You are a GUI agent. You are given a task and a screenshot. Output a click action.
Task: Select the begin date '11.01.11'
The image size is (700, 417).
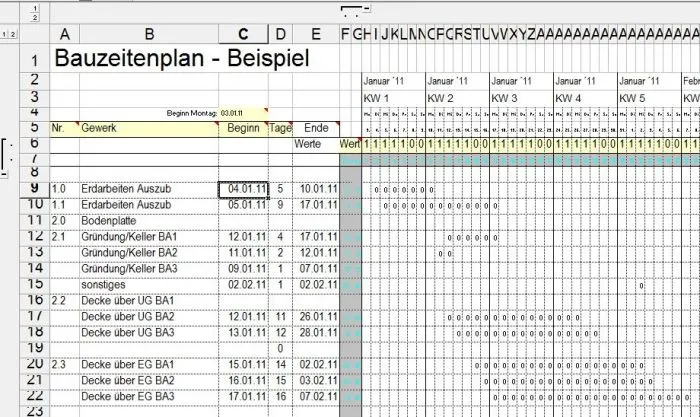[244, 253]
